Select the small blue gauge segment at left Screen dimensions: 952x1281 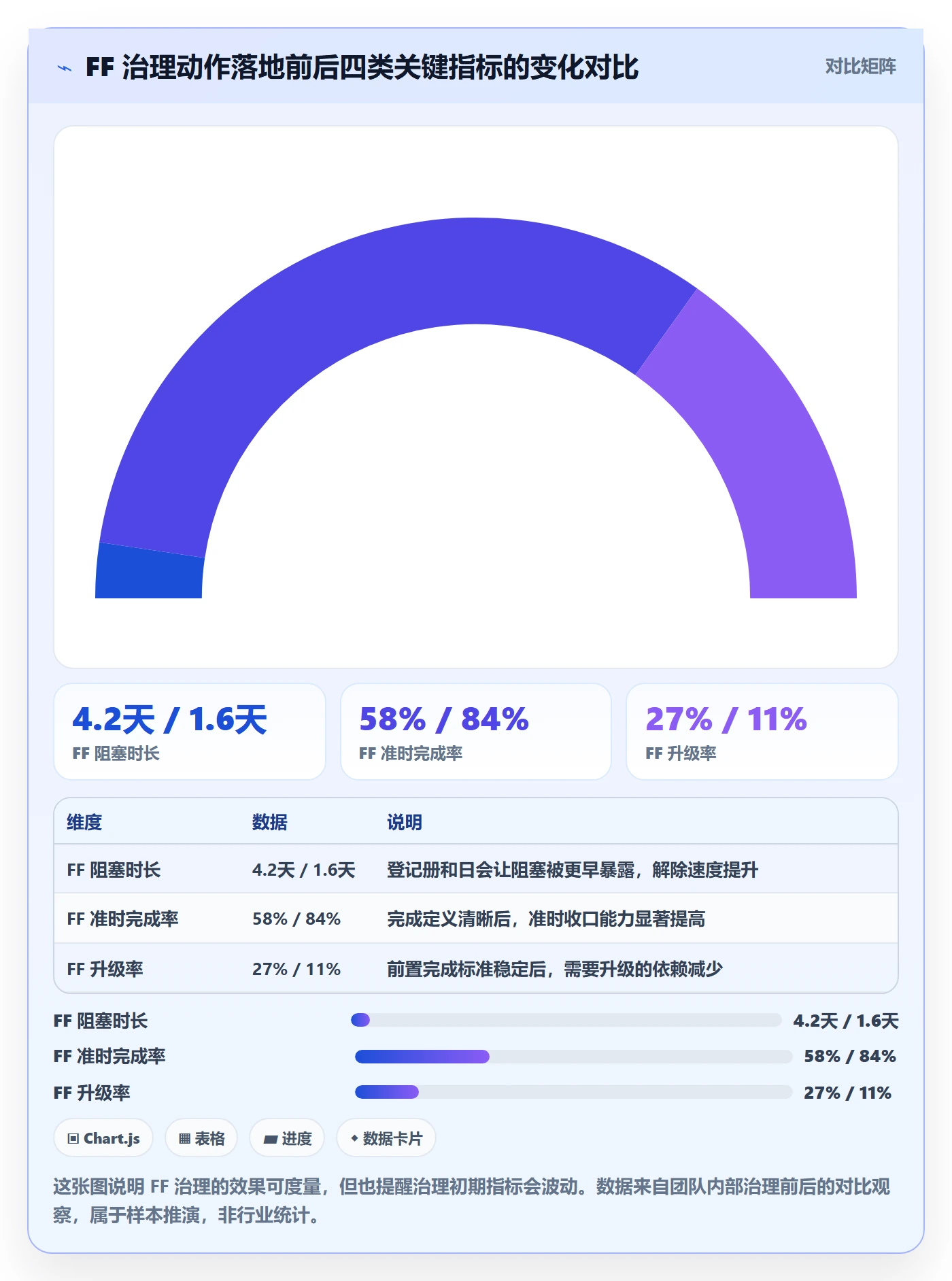(x=150, y=573)
